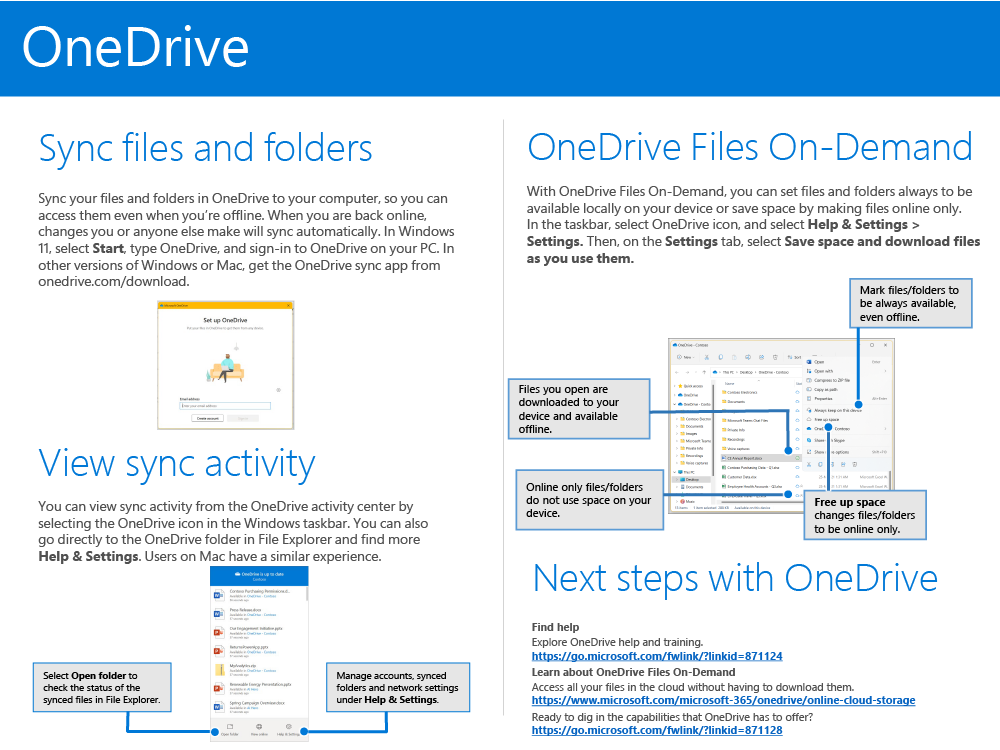This screenshot has height=750, width=1000.
Task: Click the Name column header in the file list
Action: point(730,383)
